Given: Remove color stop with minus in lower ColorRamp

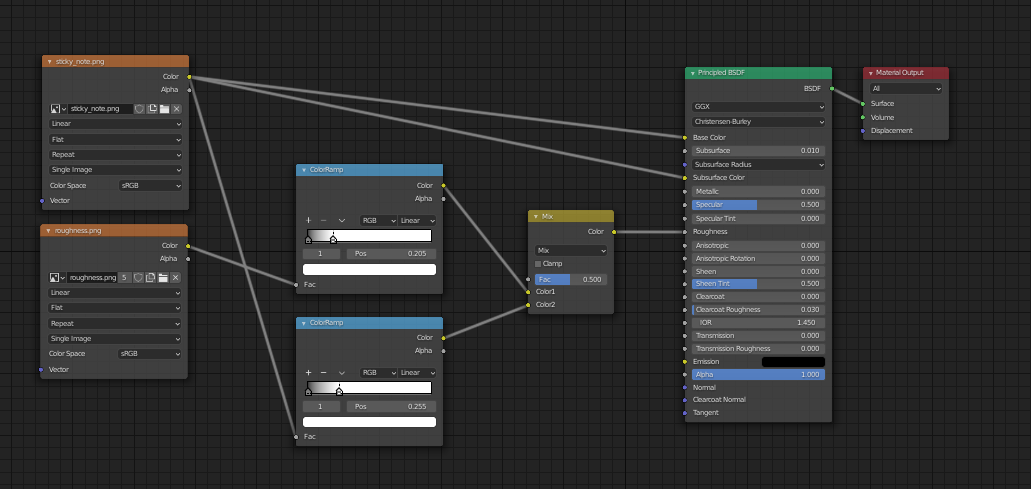Looking at the screenshot, I should pyautogui.click(x=325, y=372).
